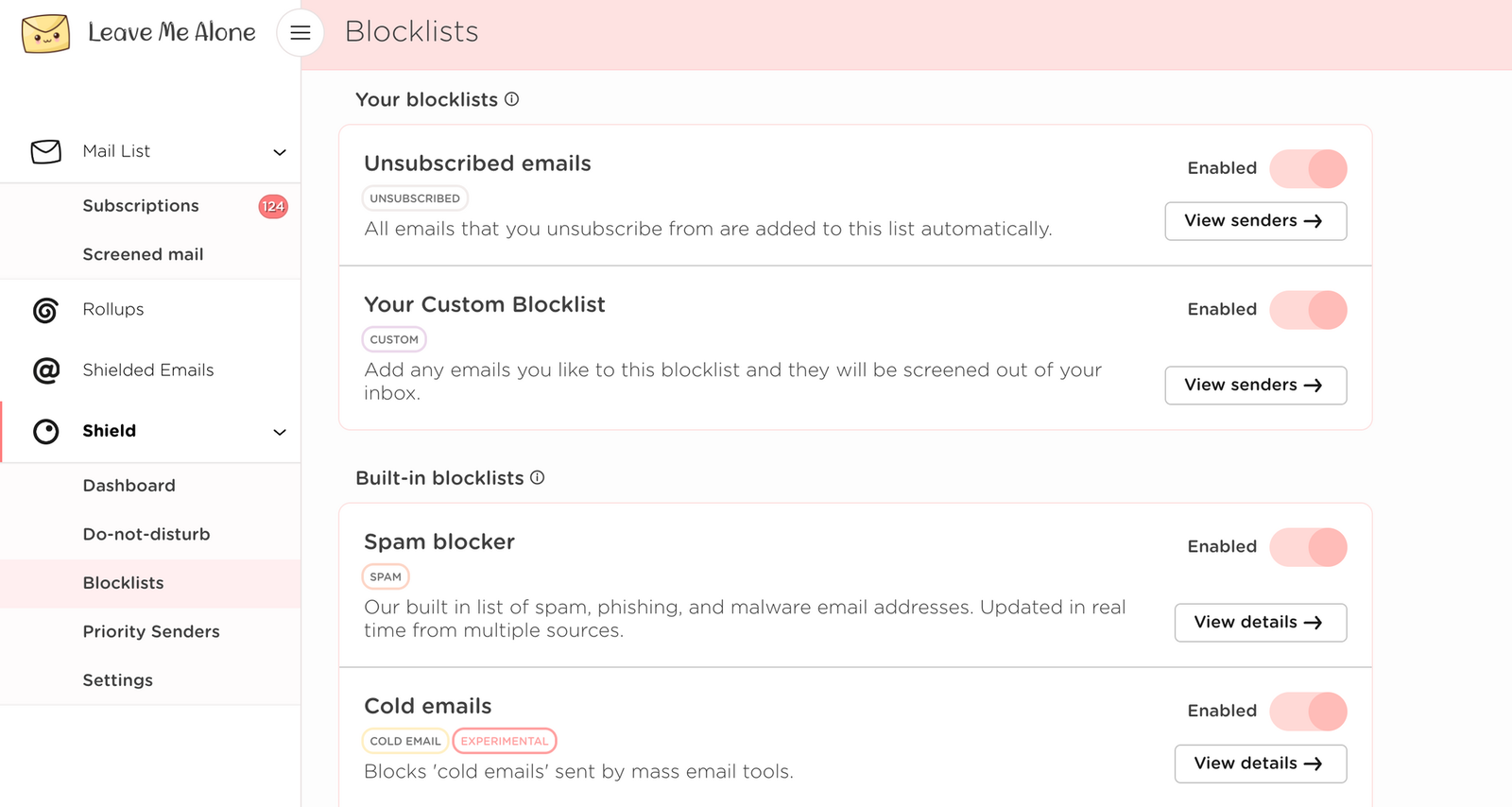Screen dimensions: 1512x807
Task: Switch off the Cold emails toggle
Action: point(1308,712)
